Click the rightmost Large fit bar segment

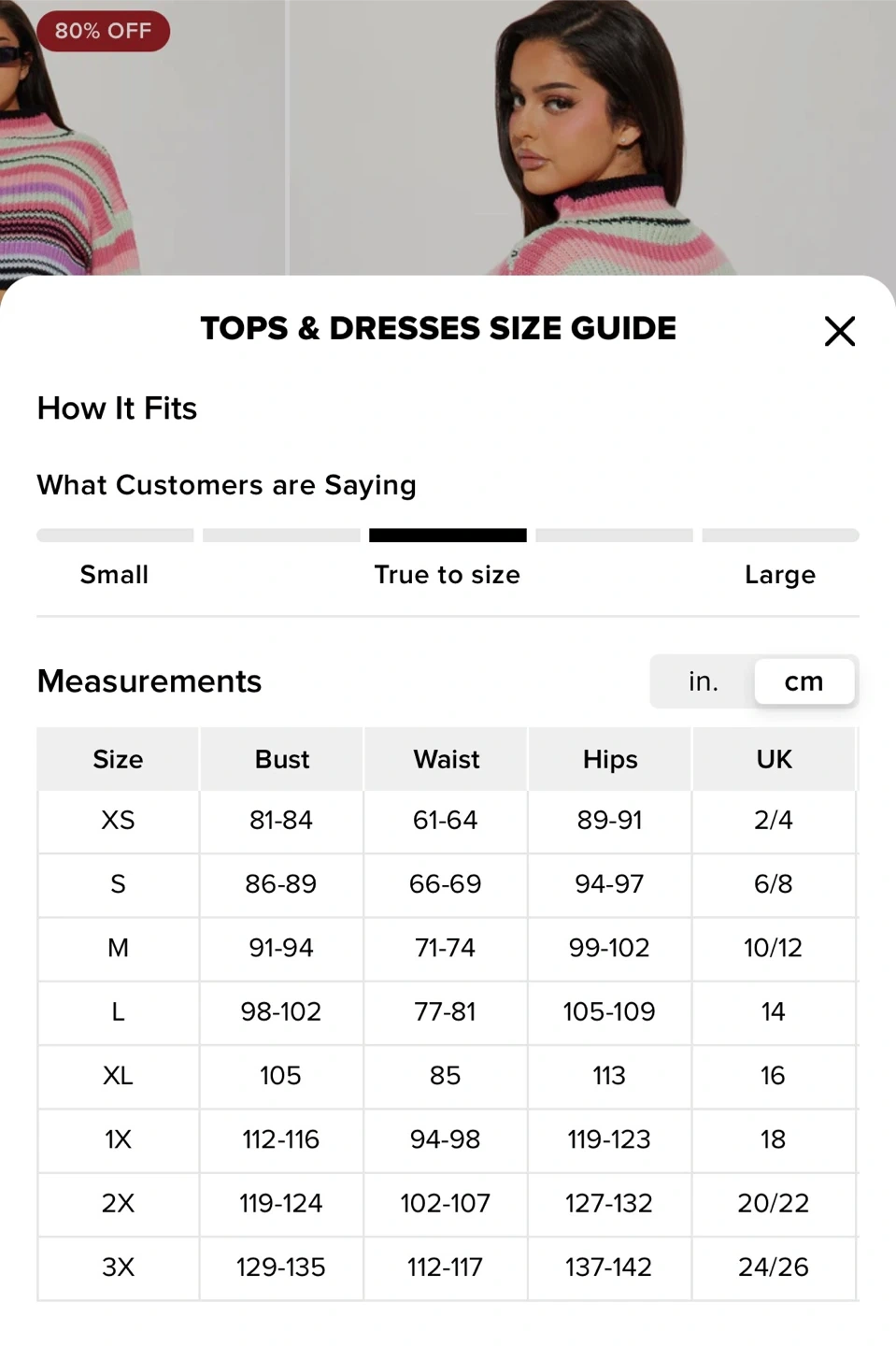point(780,536)
